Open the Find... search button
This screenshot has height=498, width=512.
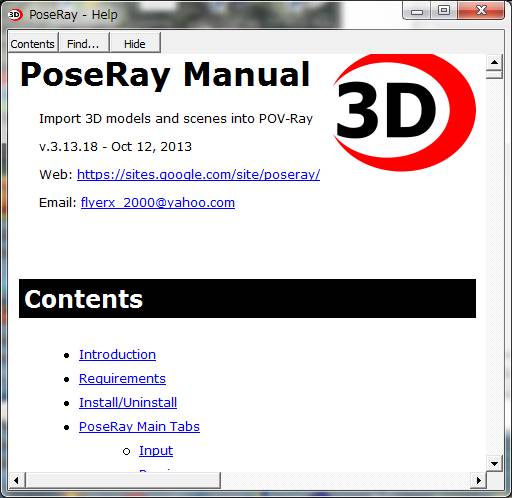(x=84, y=43)
